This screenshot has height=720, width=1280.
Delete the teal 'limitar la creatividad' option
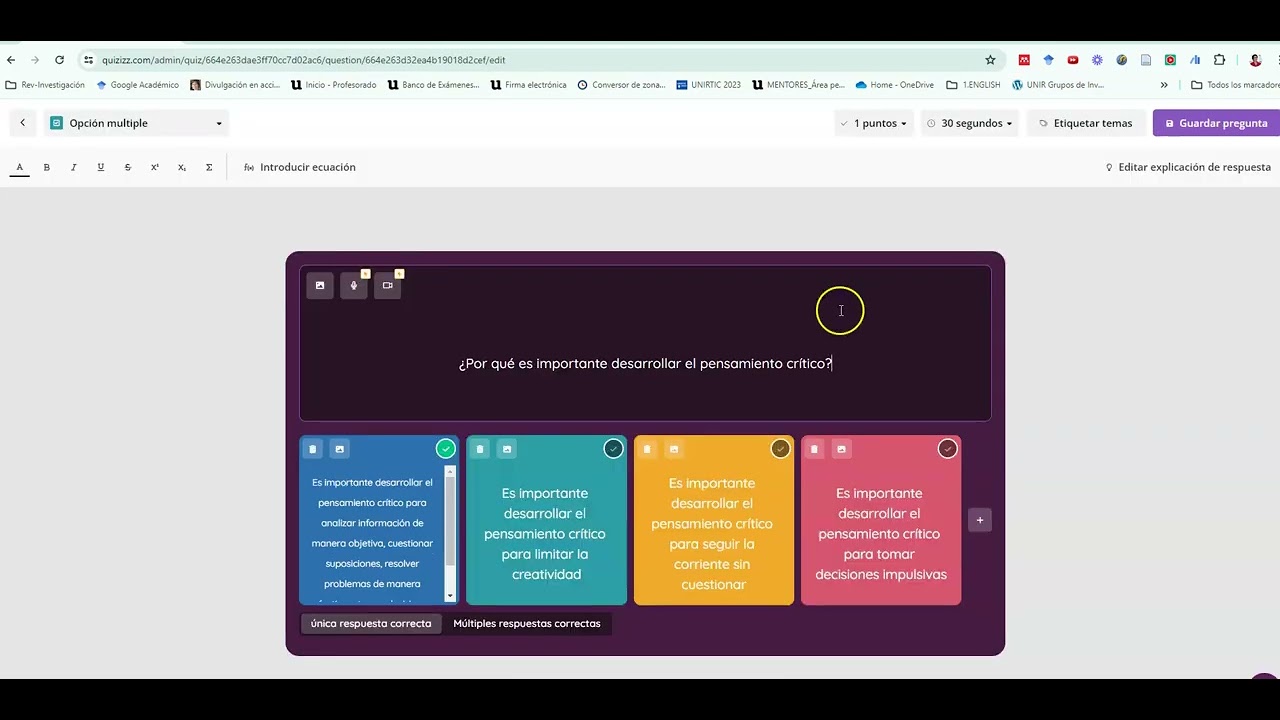[x=480, y=449]
